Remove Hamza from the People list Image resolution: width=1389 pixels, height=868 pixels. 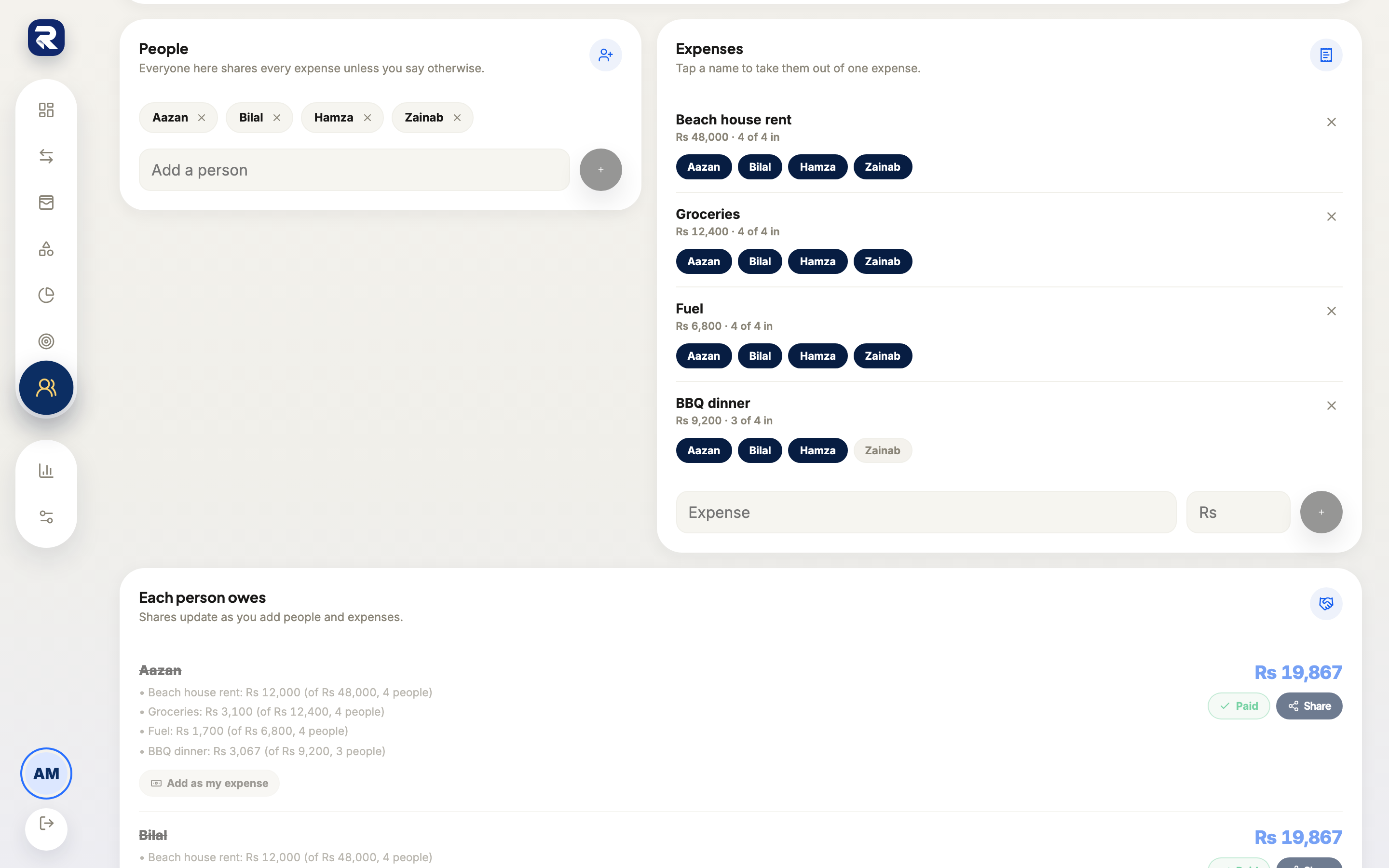click(x=368, y=118)
